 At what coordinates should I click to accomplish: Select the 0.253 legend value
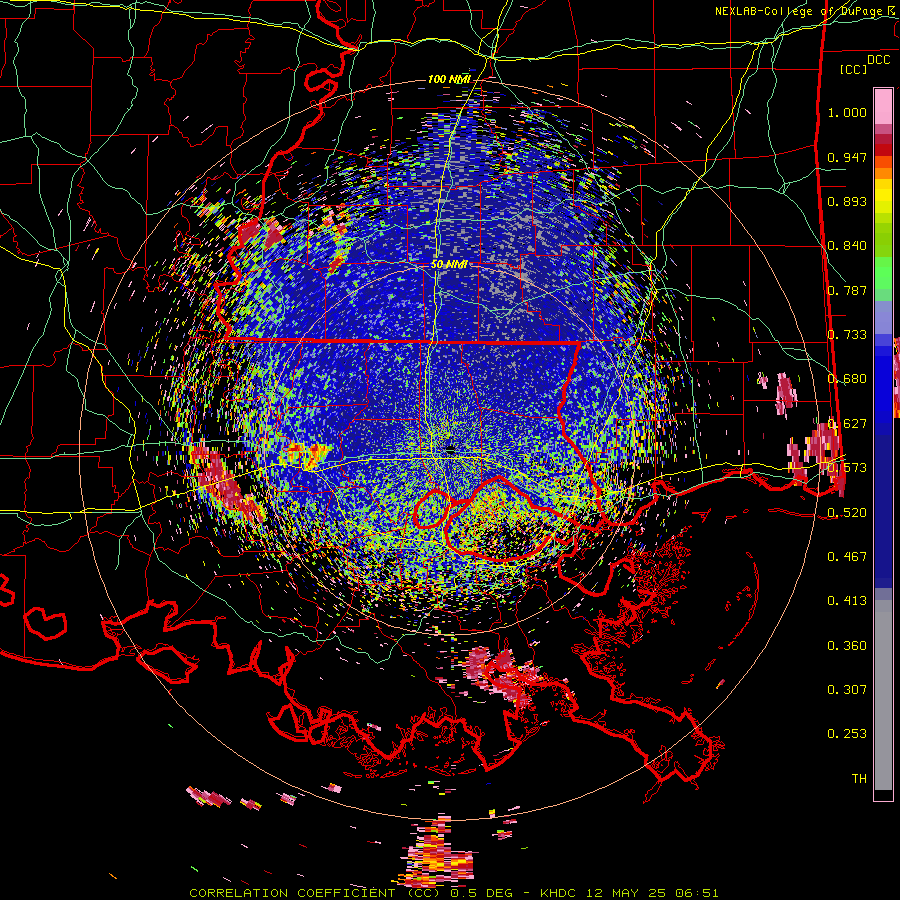(847, 734)
